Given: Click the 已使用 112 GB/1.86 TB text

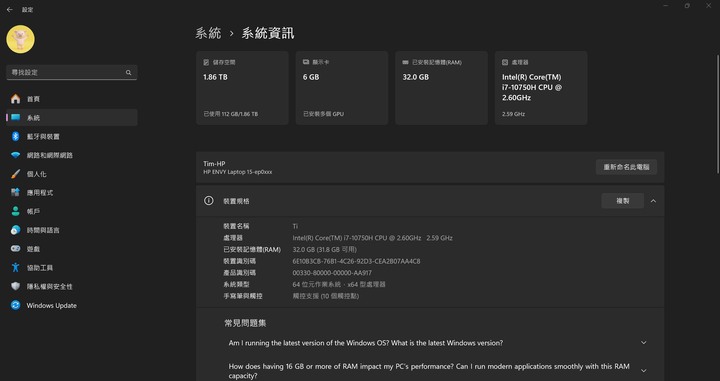Looking at the screenshot, I should pyautogui.click(x=231, y=114).
